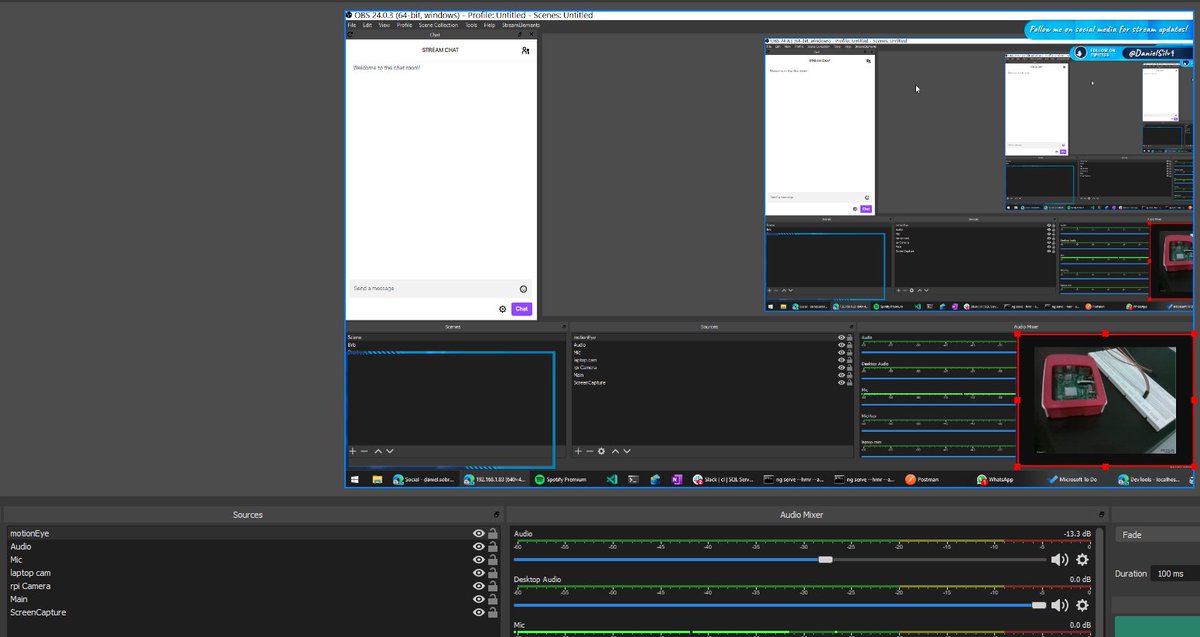Mute Desktop Audio using the speaker icon
The image size is (1200, 637).
[x=1059, y=605]
